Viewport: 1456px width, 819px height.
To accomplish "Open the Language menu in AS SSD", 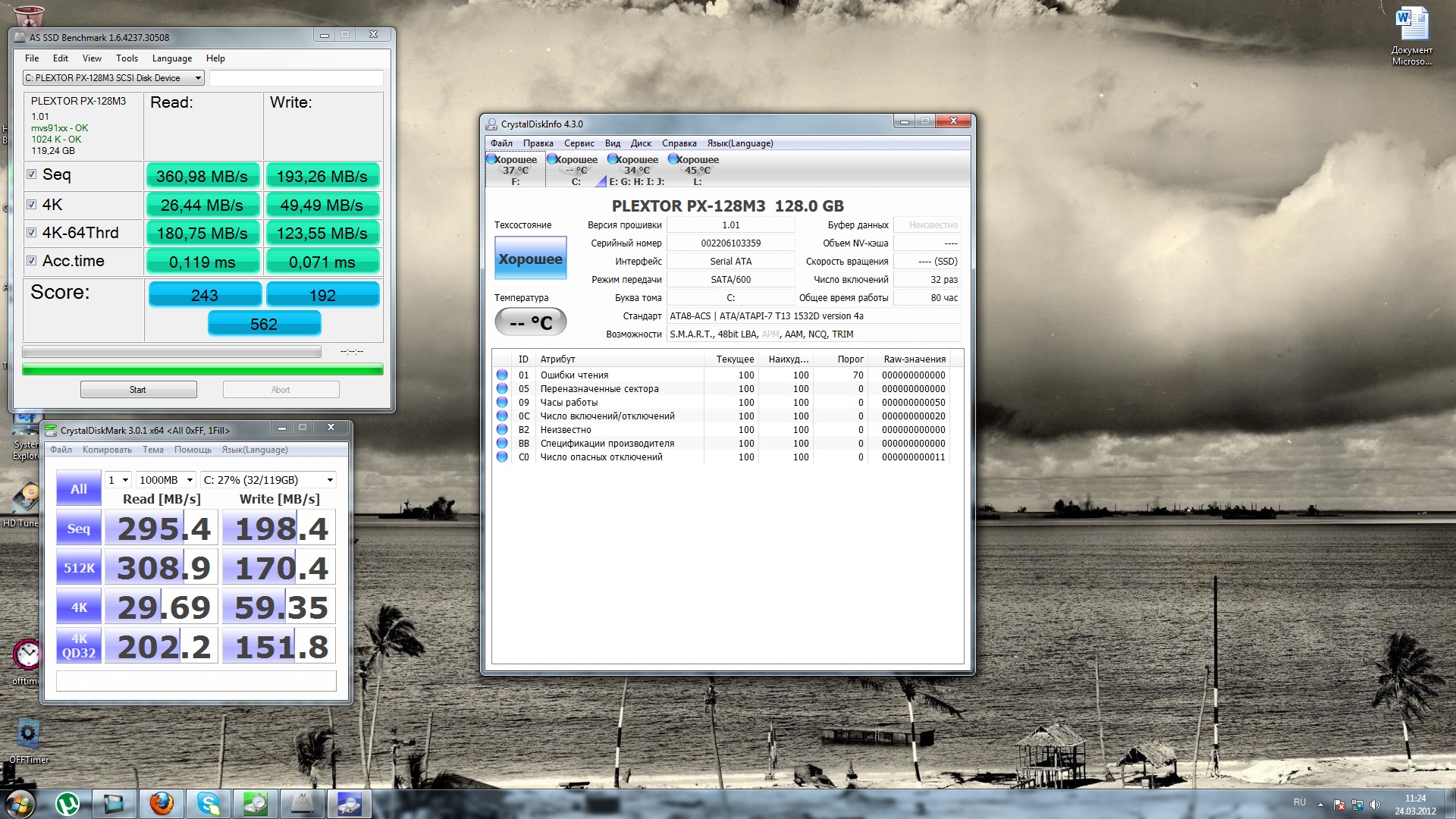I will pos(172,58).
